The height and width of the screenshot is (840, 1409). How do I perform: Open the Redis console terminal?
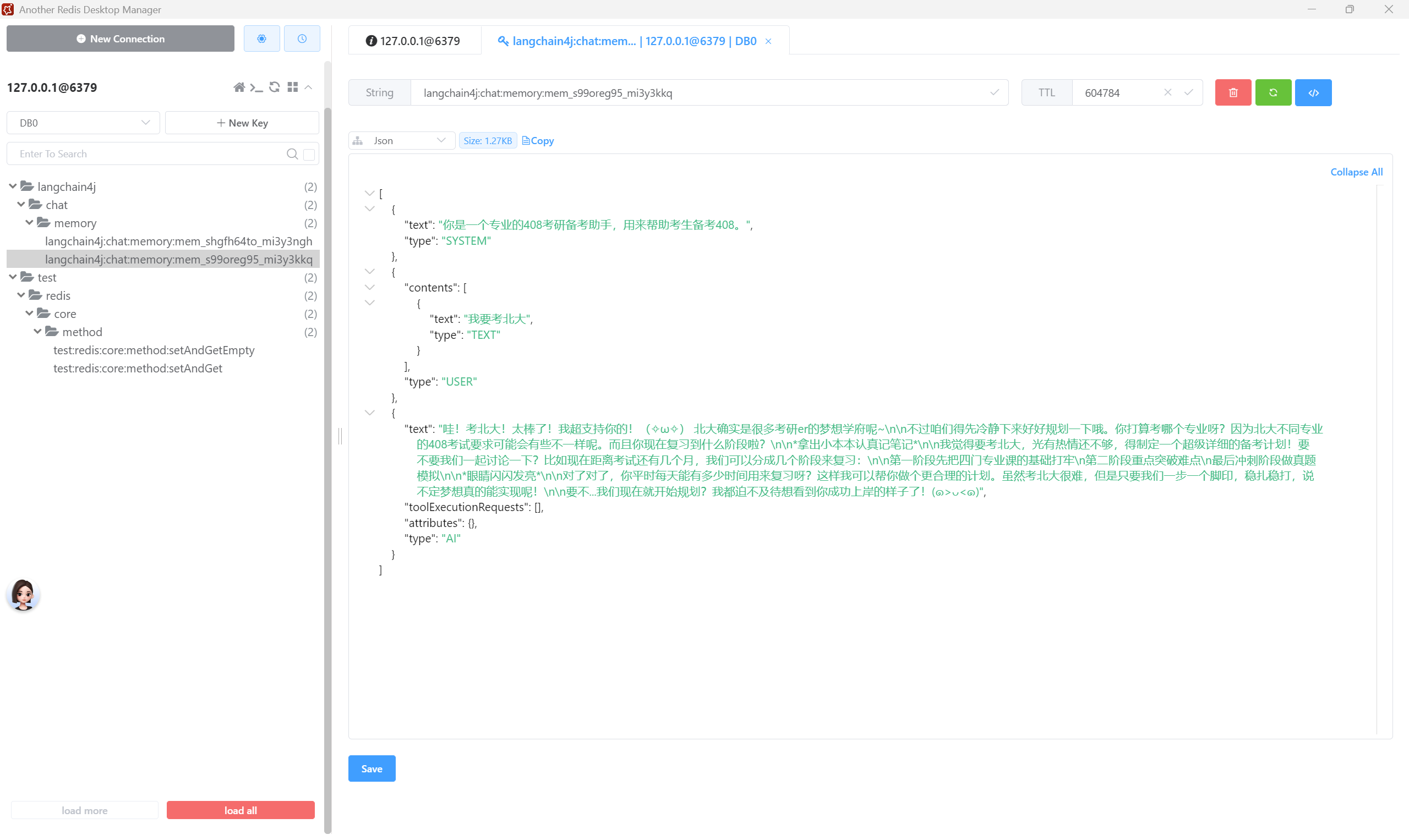click(x=256, y=87)
